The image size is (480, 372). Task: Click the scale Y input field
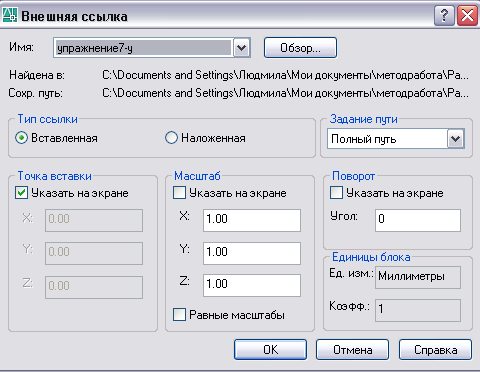click(252, 253)
